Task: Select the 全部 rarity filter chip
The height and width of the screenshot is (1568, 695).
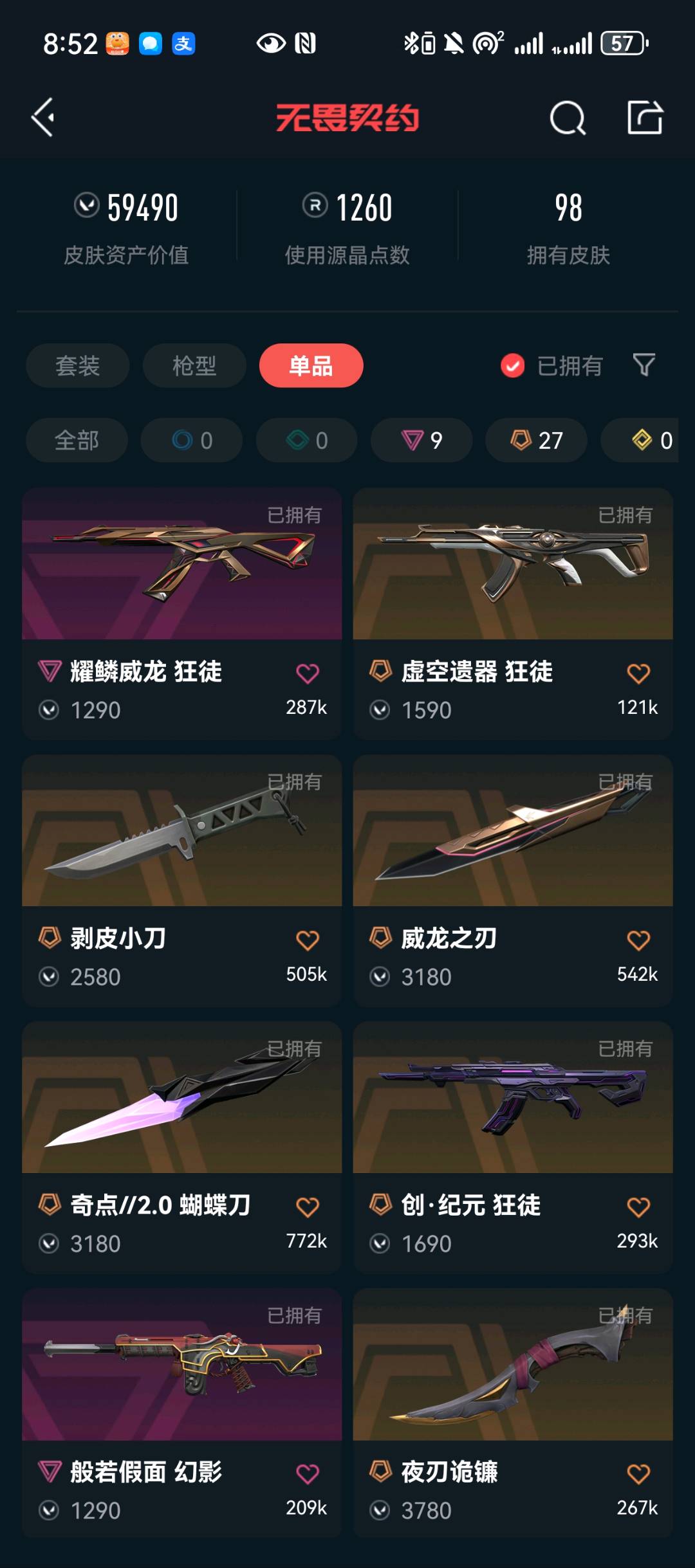Action: tap(77, 441)
